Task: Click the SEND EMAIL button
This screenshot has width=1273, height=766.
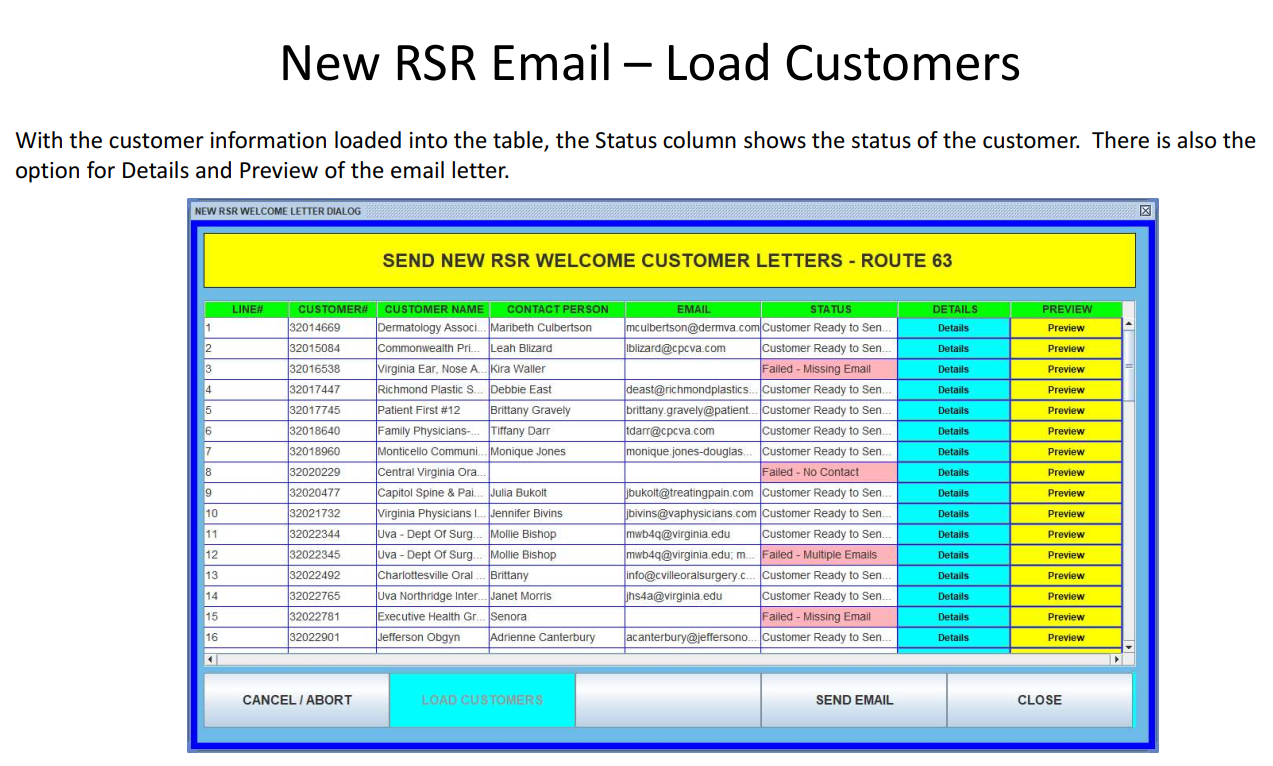Action: pyautogui.click(x=854, y=700)
